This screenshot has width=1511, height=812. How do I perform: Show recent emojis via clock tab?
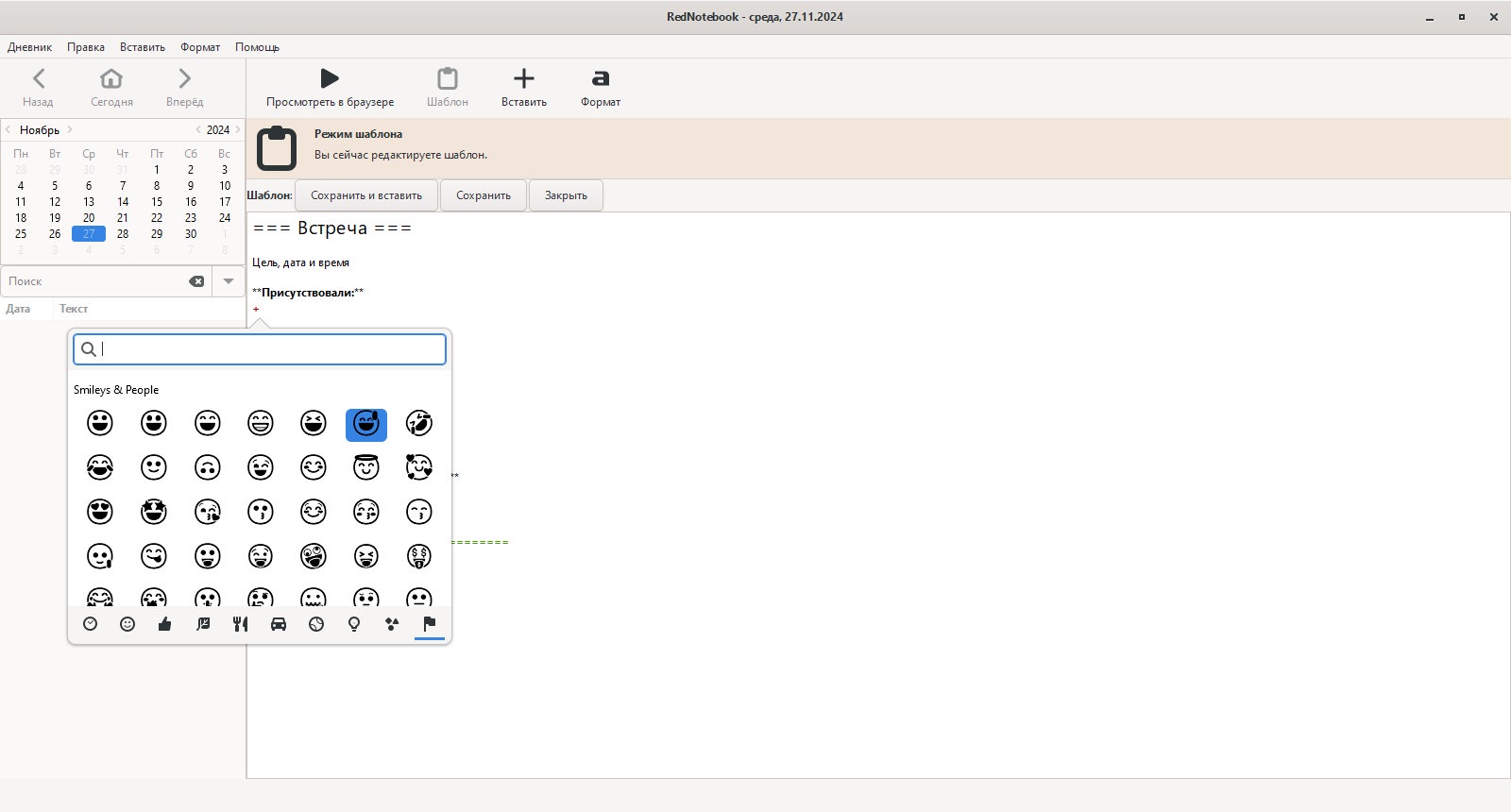91,624
